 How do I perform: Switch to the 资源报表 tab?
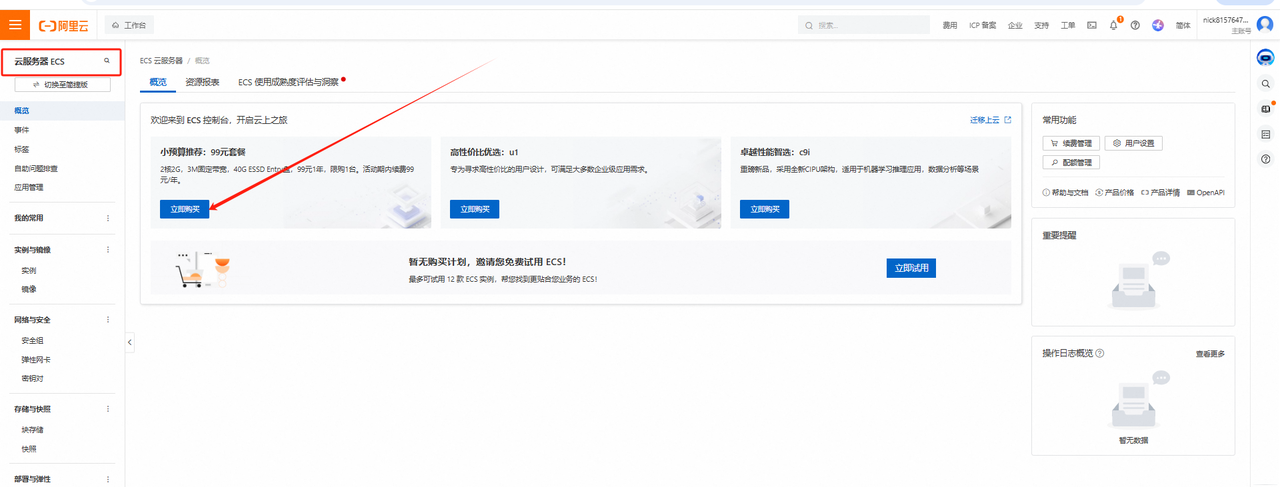tap(202, 82)
